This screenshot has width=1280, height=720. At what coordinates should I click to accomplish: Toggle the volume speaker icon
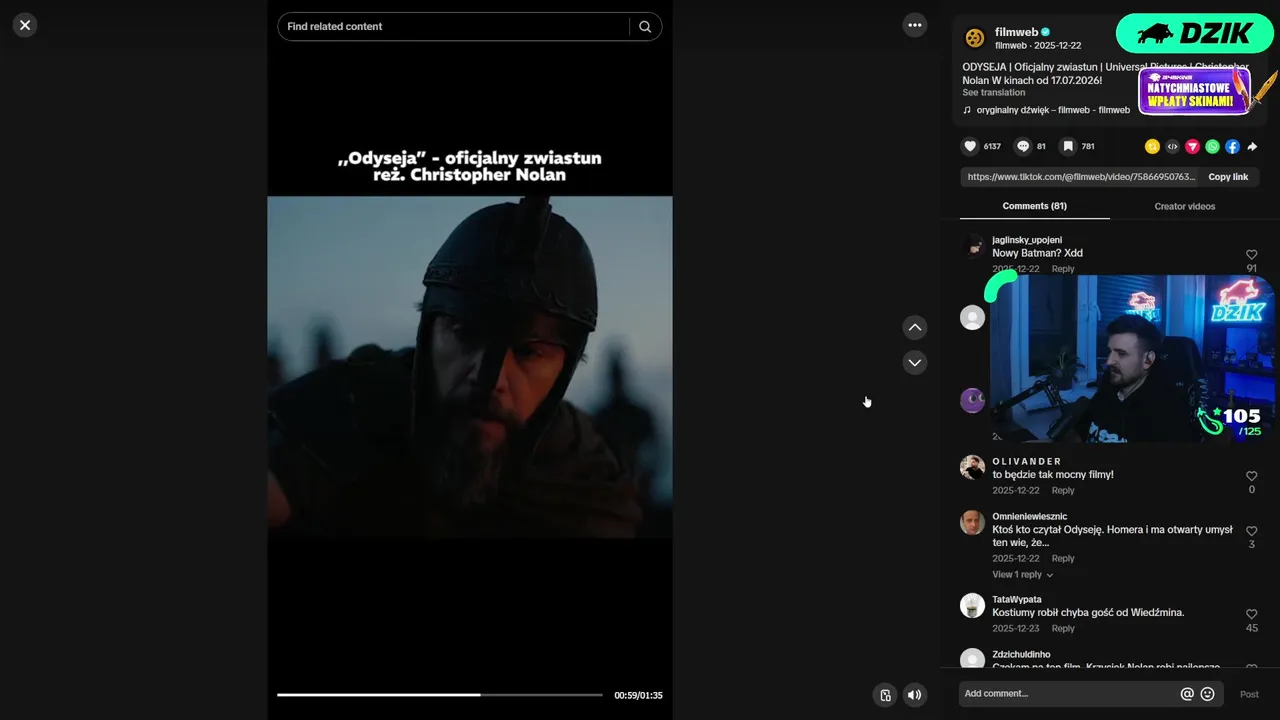click(x=914, y=695)
